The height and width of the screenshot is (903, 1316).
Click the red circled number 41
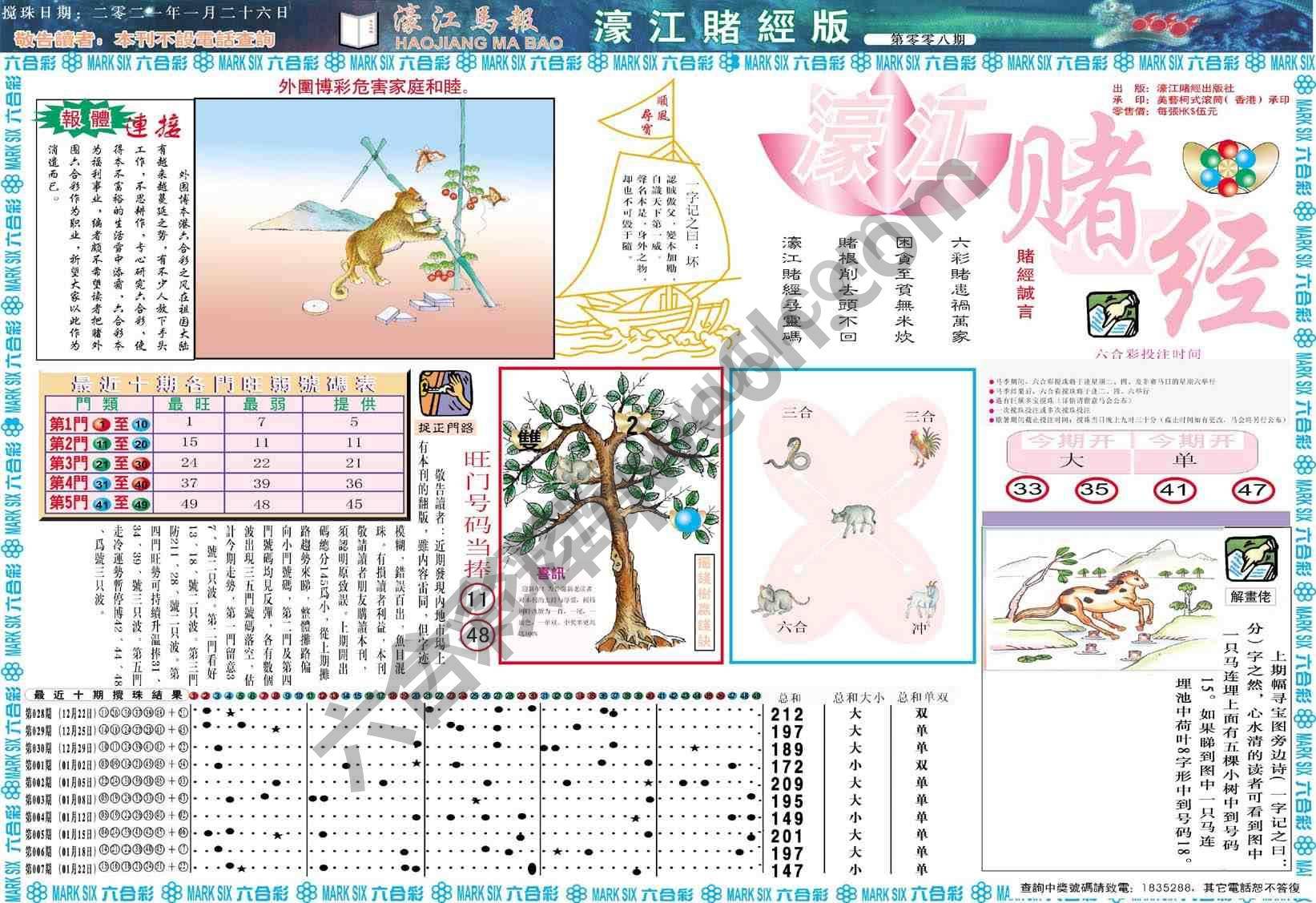pyautogui.click(x=1174, y=489)
